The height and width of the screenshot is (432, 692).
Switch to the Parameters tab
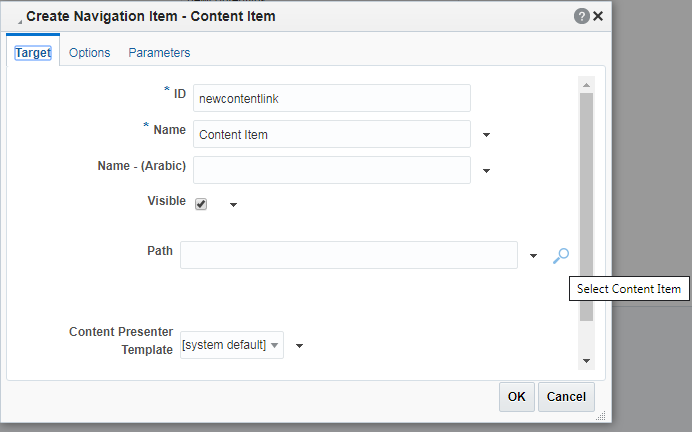[159, 53]
